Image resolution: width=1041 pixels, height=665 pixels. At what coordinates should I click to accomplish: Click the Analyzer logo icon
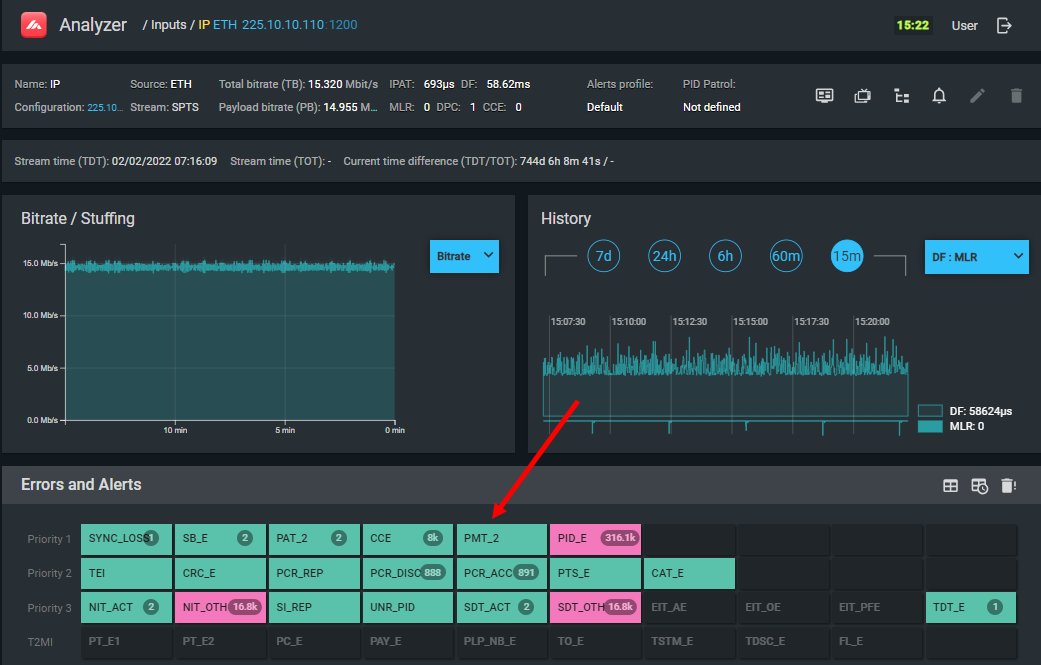coord(35,25)
